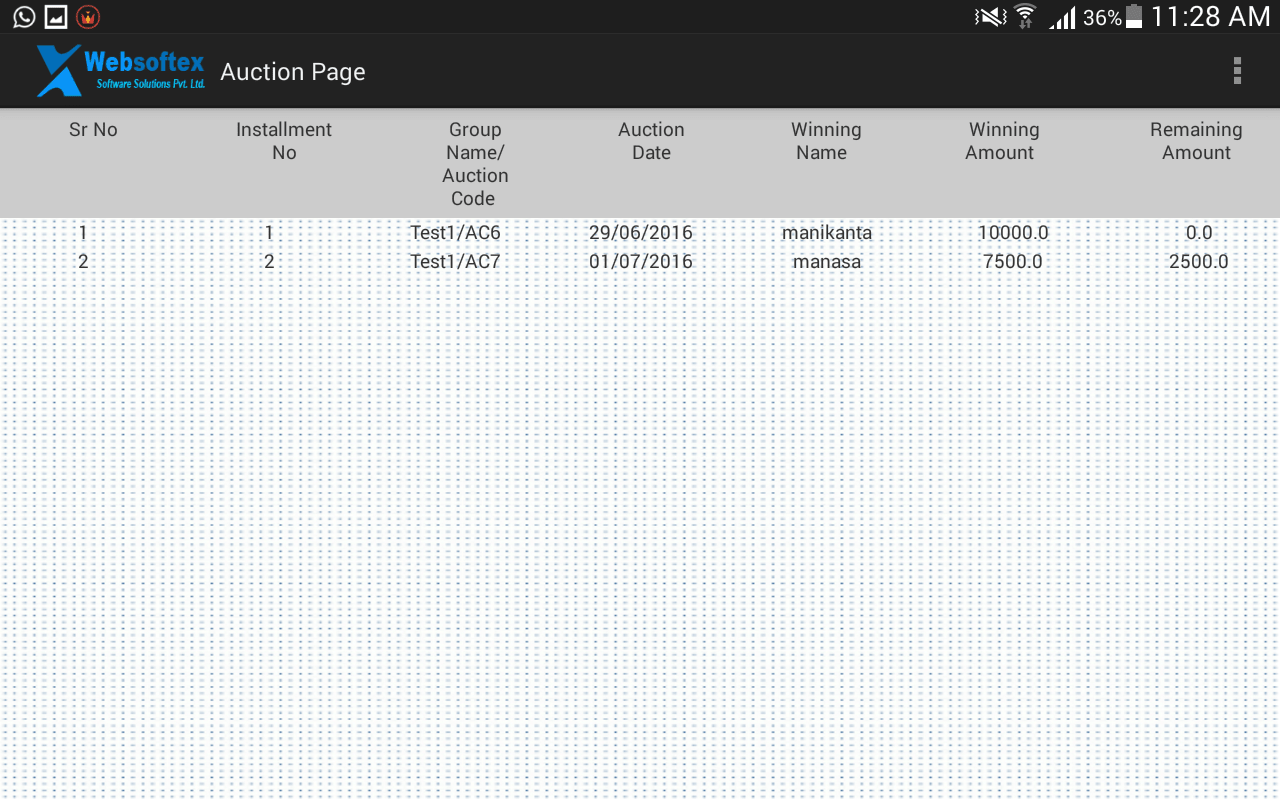This screenshot has width=1280, height=800.
Task: Tap the Wi-Fi status icon
Action: click(1025, 17)
